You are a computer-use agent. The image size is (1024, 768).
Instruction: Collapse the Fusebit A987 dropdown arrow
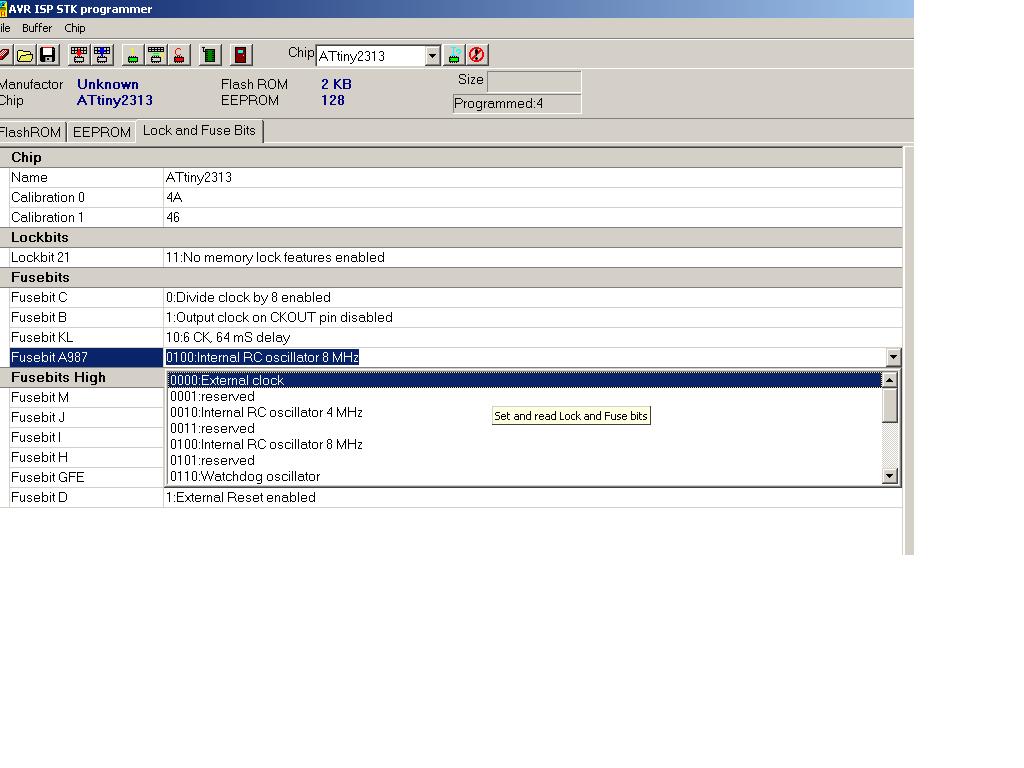[x=892, y=357]
